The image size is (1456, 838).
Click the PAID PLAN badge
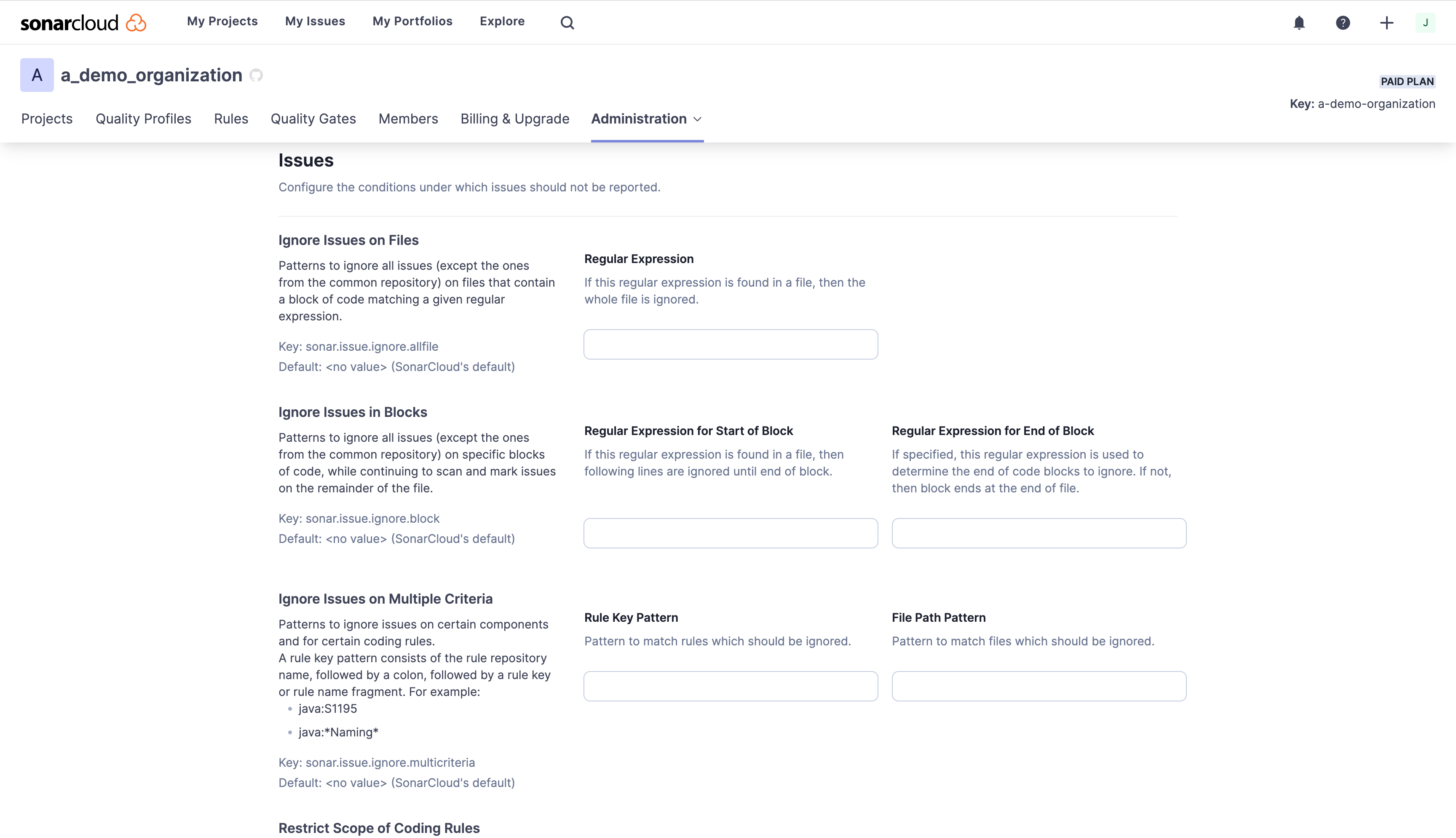point(1407,81)
